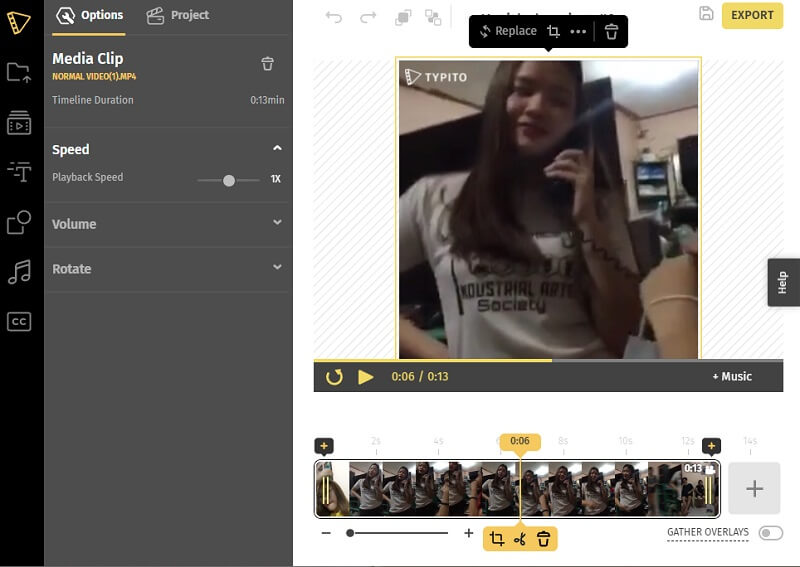Expand the Volume section

(x=277, y=223)
